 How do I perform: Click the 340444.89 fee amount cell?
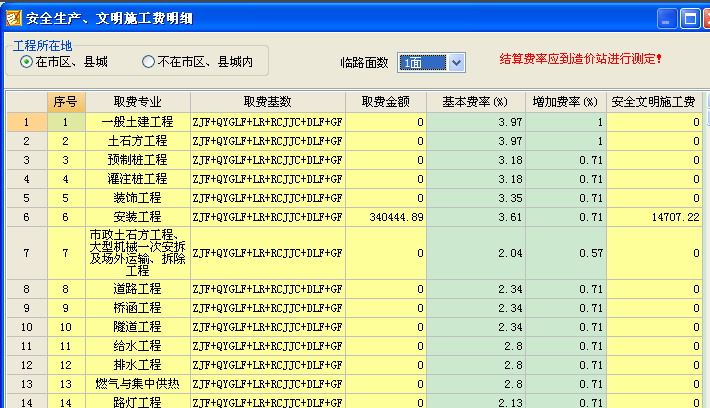(385, 217)
